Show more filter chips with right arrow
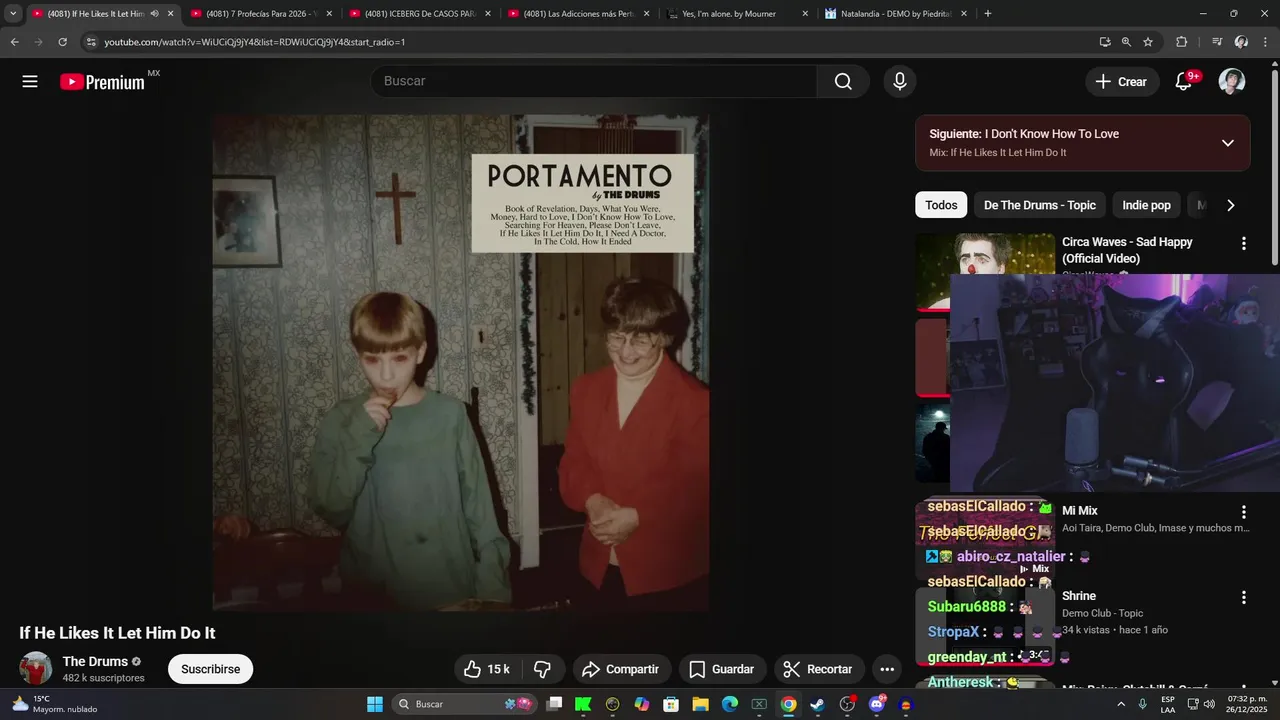 [1230, 205]
